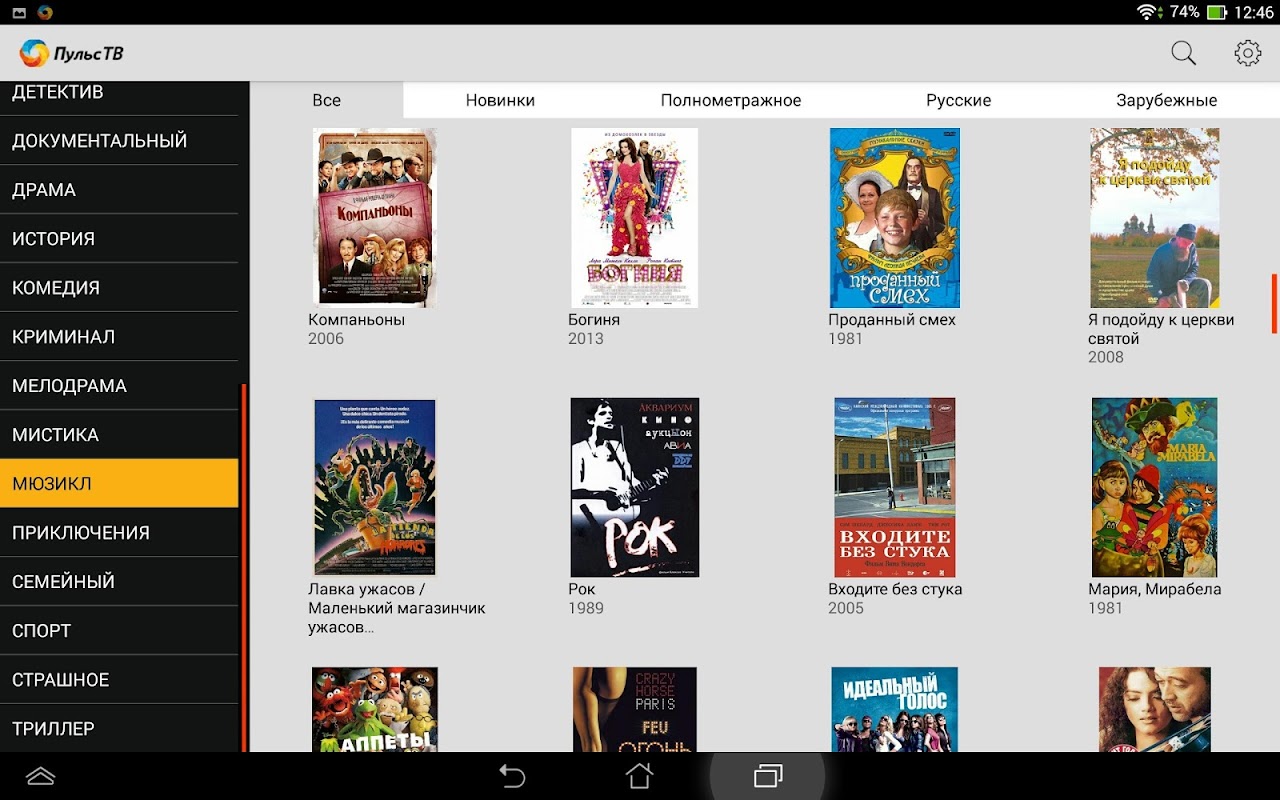
Task: Click the movie grid scrollbar handle
Action: pos(1275,303)
